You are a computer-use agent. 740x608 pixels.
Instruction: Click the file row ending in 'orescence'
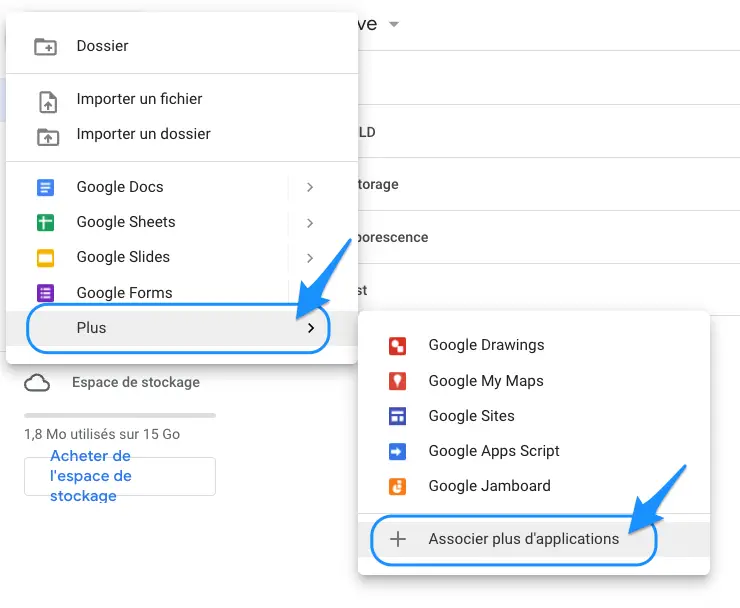point(549,237)
